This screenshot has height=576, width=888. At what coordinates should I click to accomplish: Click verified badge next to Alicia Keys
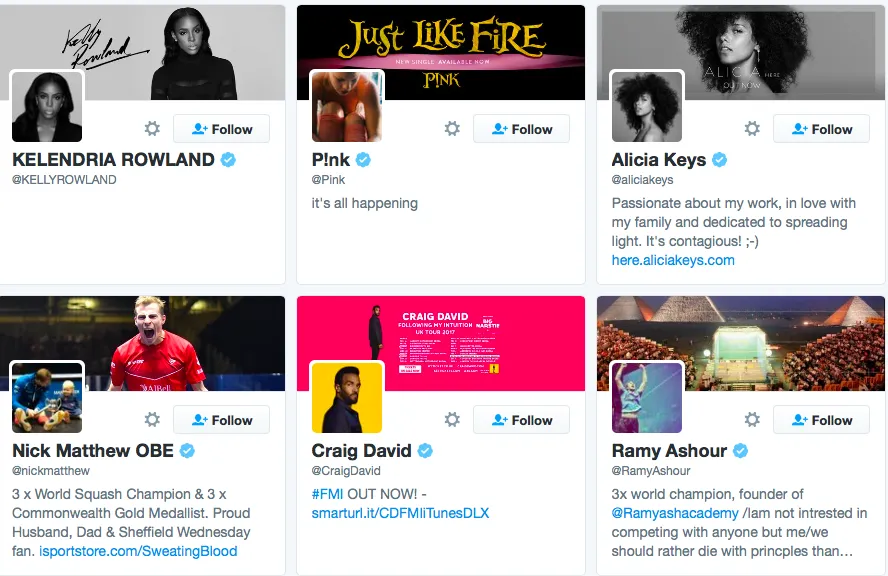[x=719, y=160]
